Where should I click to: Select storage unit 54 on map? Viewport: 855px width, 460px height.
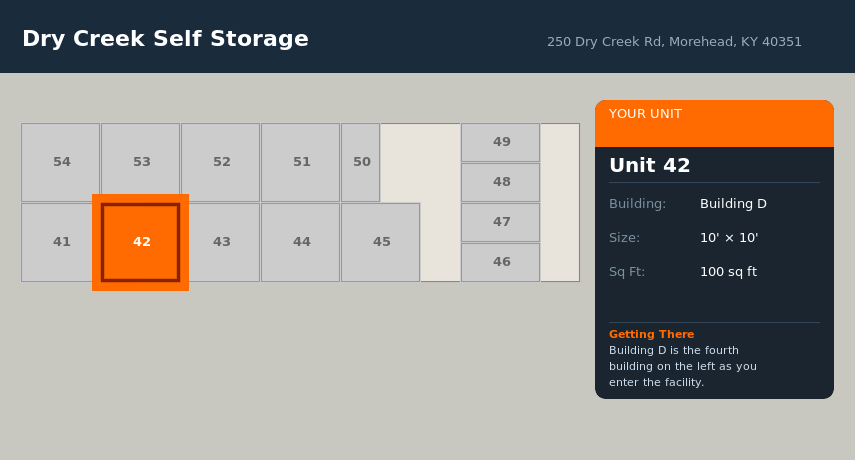pyautogui.click(x=61, y=162)
